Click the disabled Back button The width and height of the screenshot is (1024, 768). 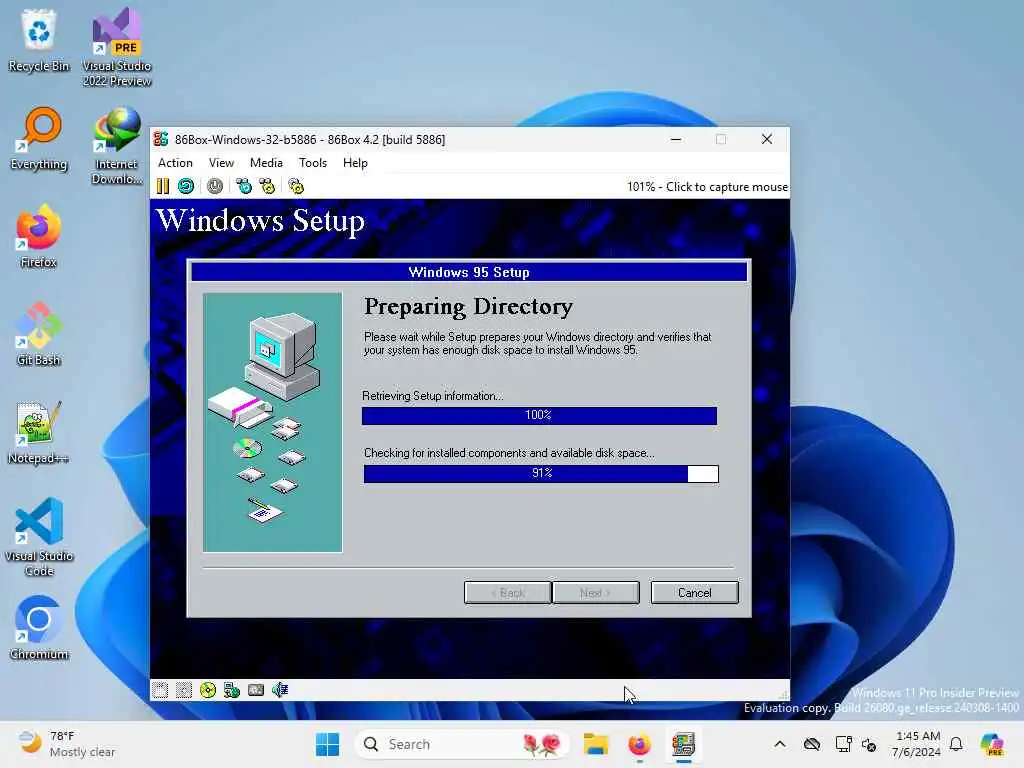click(x=507, y=592)
